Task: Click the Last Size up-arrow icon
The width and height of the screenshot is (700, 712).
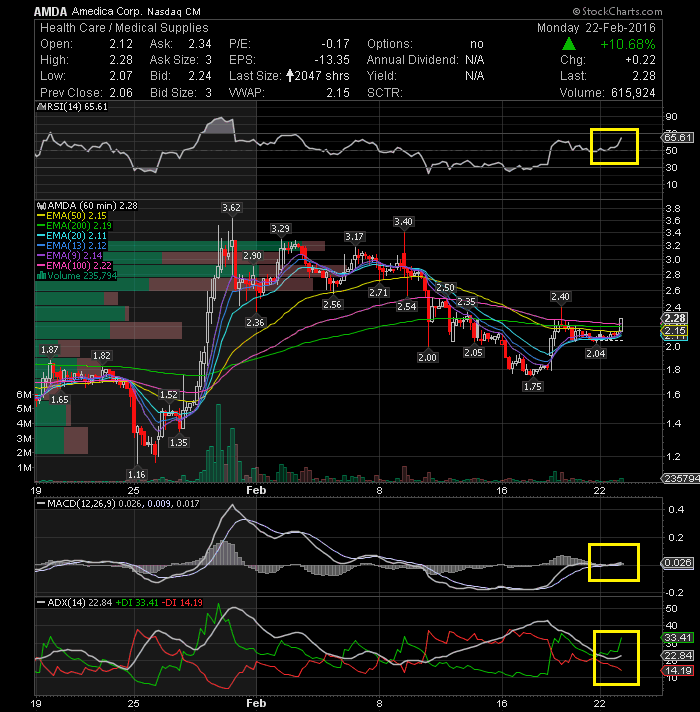Action: (x=290, y=76)
